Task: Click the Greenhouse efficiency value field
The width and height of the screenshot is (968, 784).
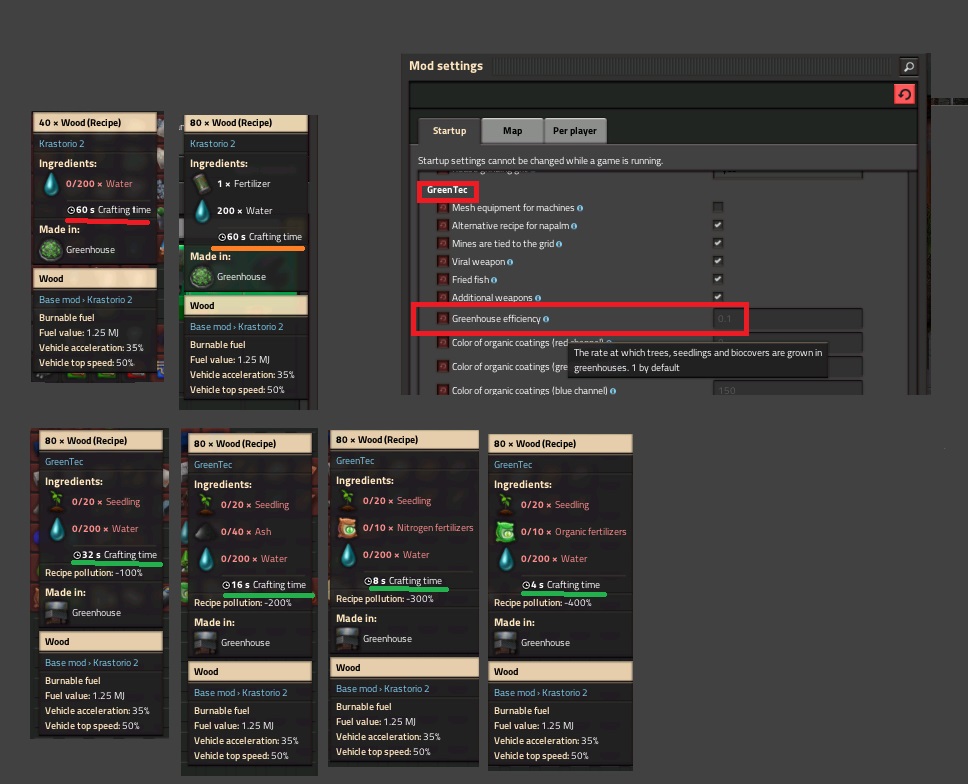Action: point(788,319)
